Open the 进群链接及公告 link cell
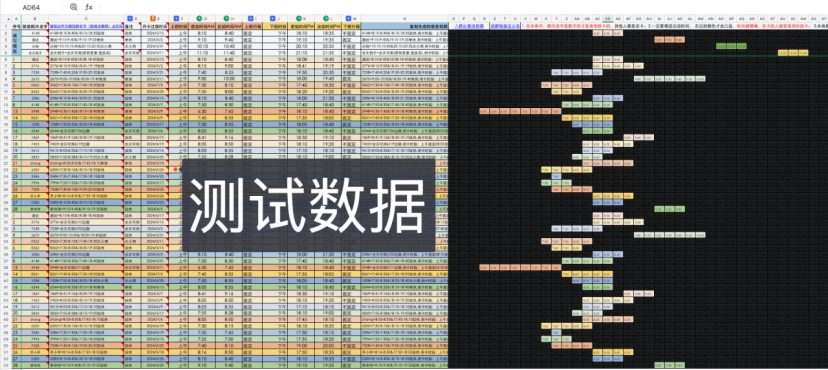The width and height of the screenshot is (828, 370). coord(502,25)
